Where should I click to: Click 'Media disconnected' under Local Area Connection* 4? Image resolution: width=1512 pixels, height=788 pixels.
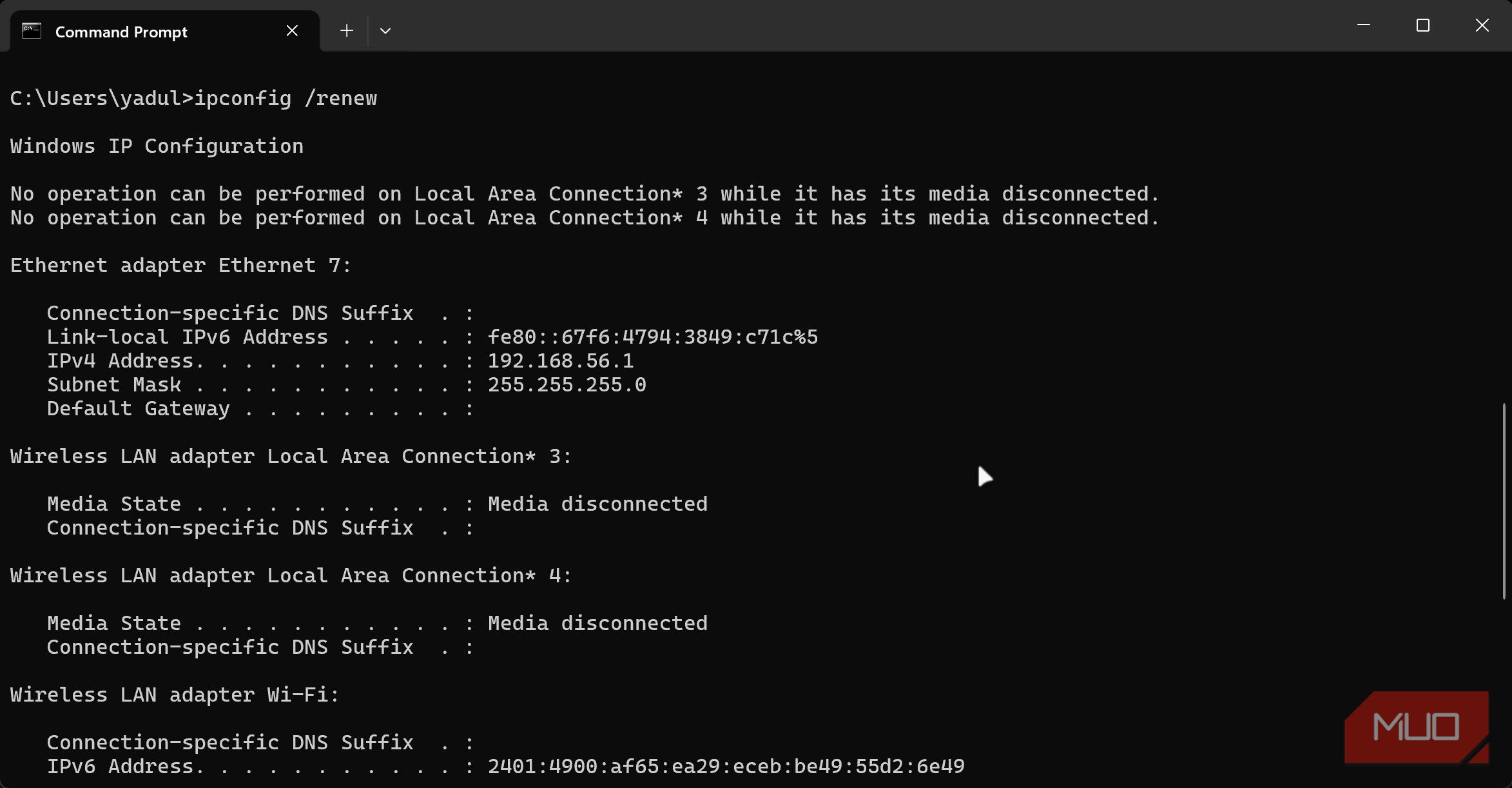coord(597,623)
